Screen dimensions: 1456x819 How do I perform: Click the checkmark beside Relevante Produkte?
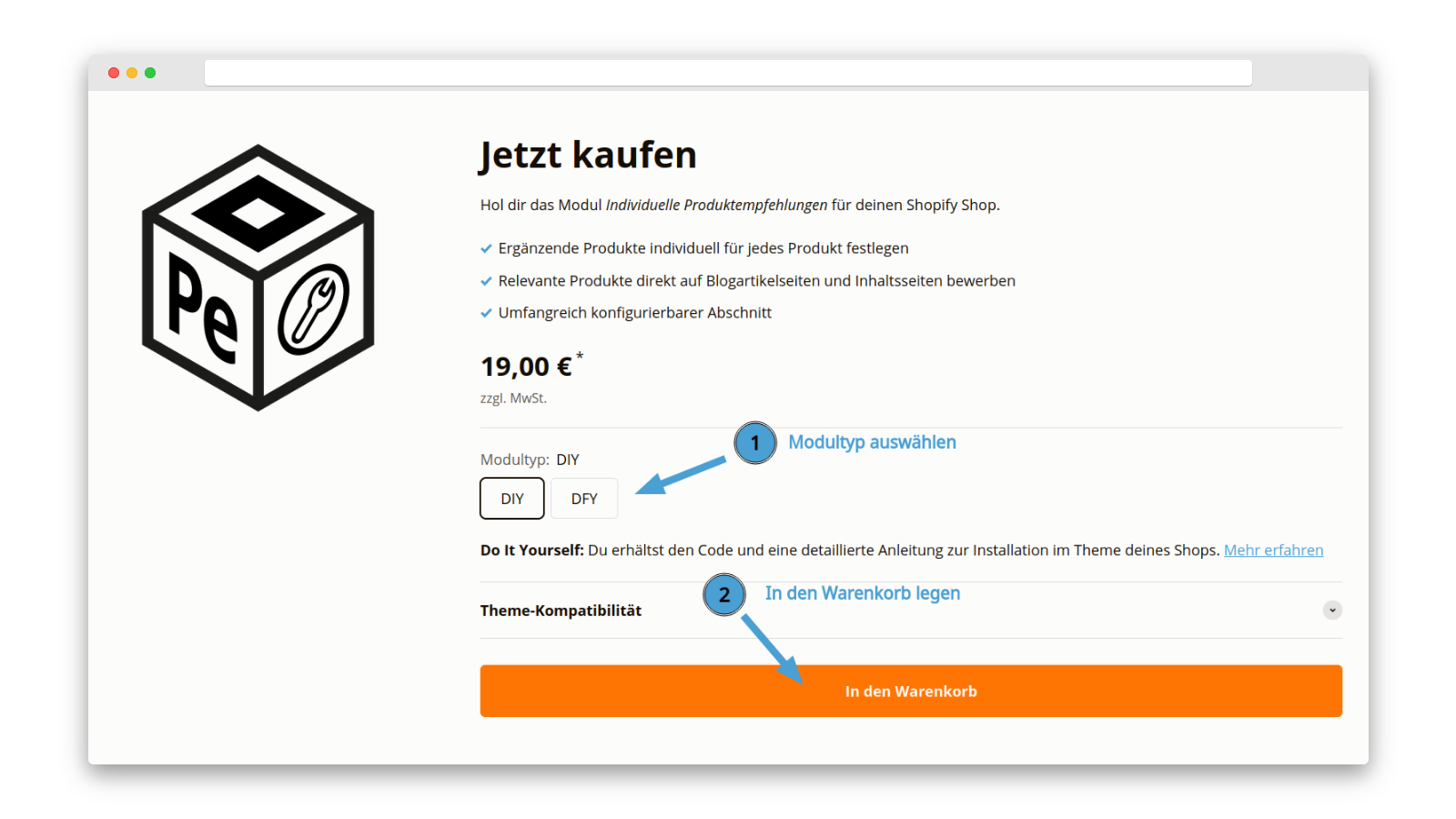pos(486,281)
